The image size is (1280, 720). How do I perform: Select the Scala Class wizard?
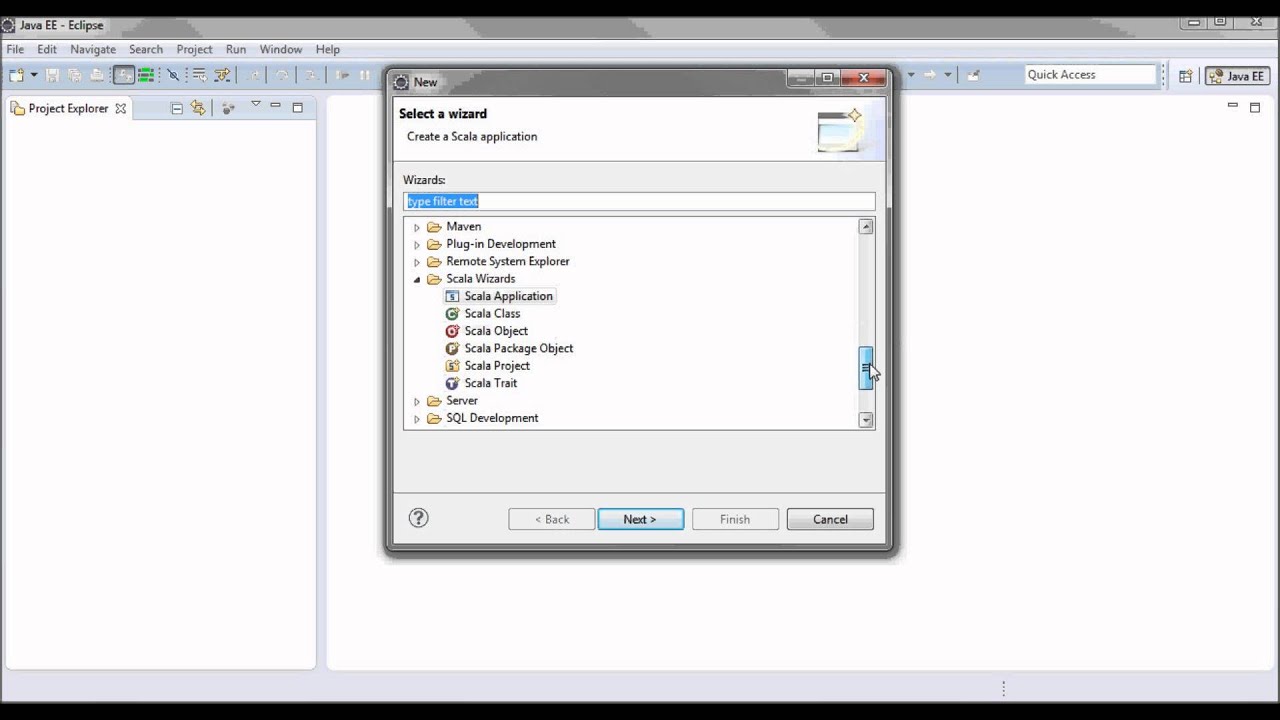[x=492, y=313]
